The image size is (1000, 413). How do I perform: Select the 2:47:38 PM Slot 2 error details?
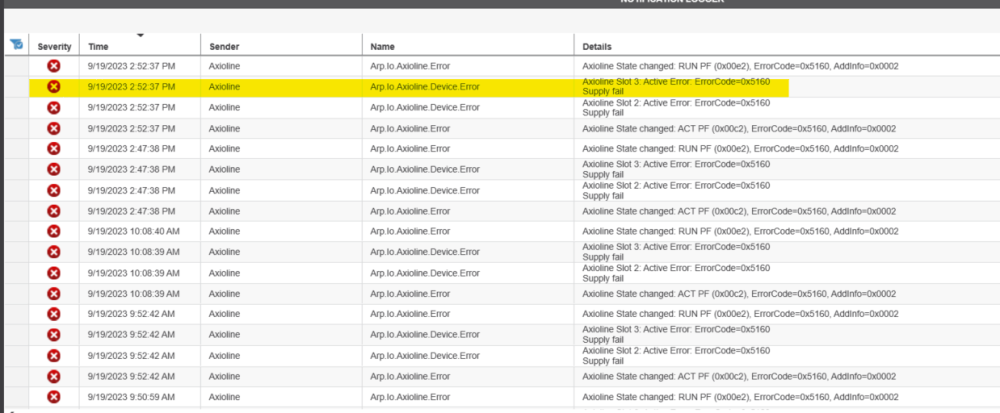(x=676, y=190)
